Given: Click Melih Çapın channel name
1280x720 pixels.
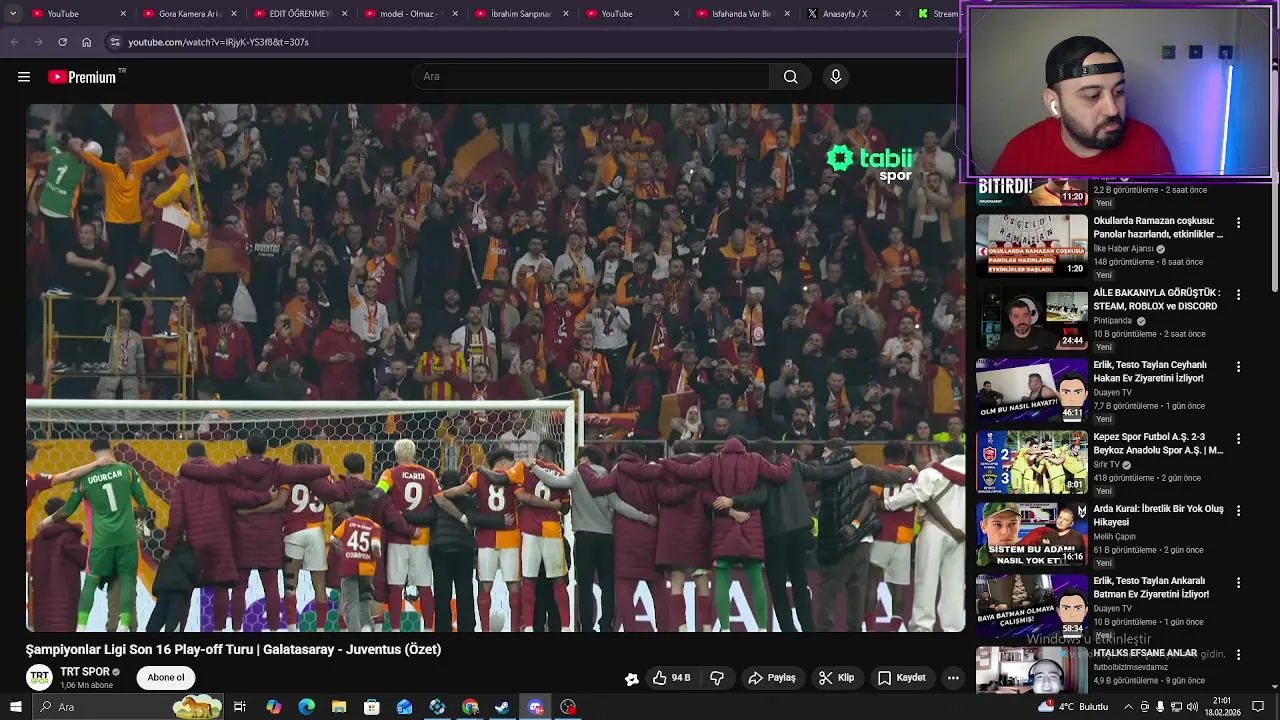Looking at the screenshot, I should tap(1114, 537).
